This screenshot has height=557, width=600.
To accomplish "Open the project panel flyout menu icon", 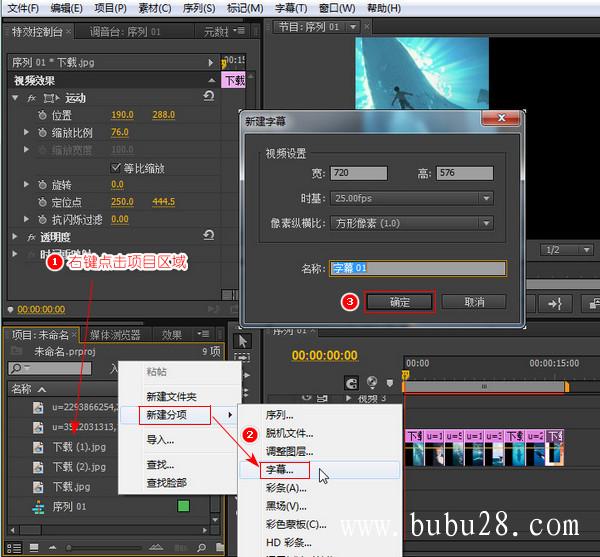I will (x=203, y=334).
